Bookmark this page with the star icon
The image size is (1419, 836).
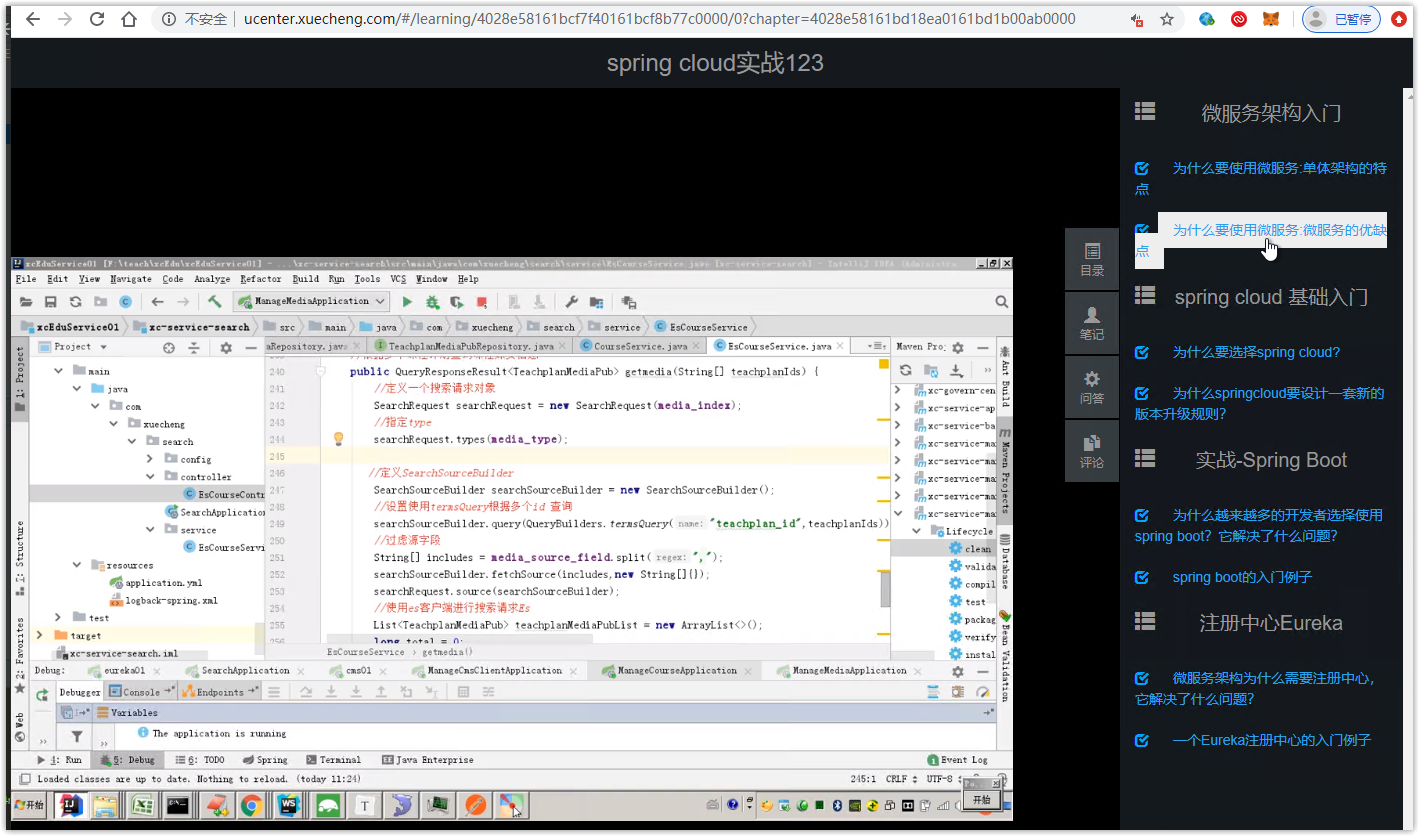[1167, 19]
